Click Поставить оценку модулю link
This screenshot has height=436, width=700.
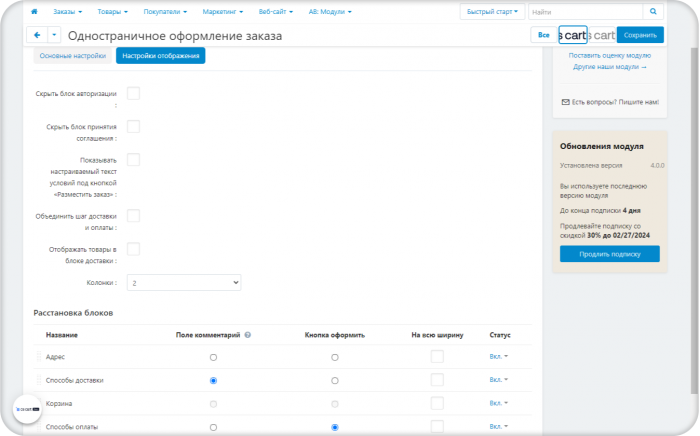click(x=610, y=55)
